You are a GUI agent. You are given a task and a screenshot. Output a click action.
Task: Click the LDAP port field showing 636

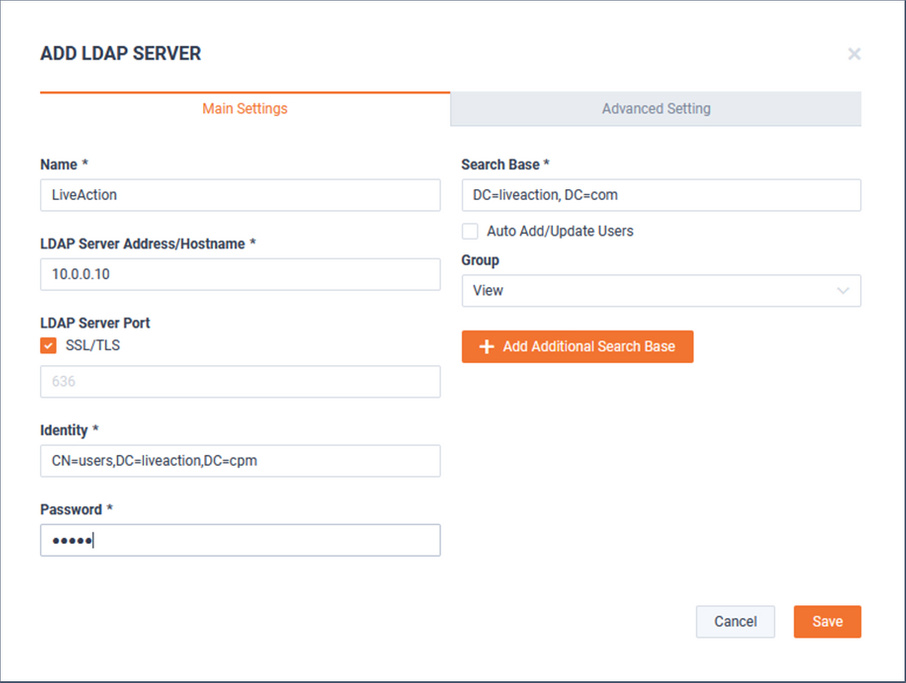click(x=240, y=381)
